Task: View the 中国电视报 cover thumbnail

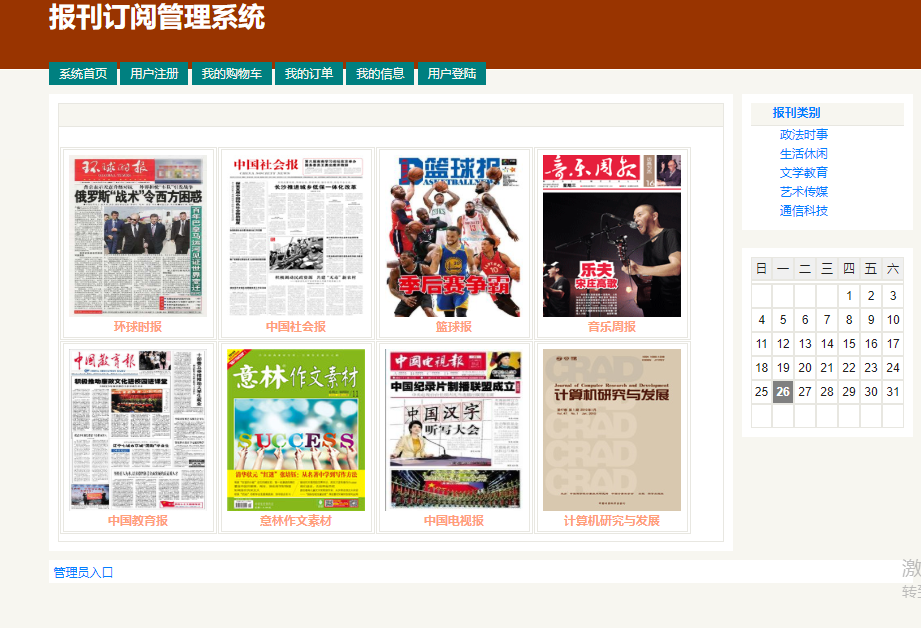Action: pyautogui.click(x=454, y=430)
